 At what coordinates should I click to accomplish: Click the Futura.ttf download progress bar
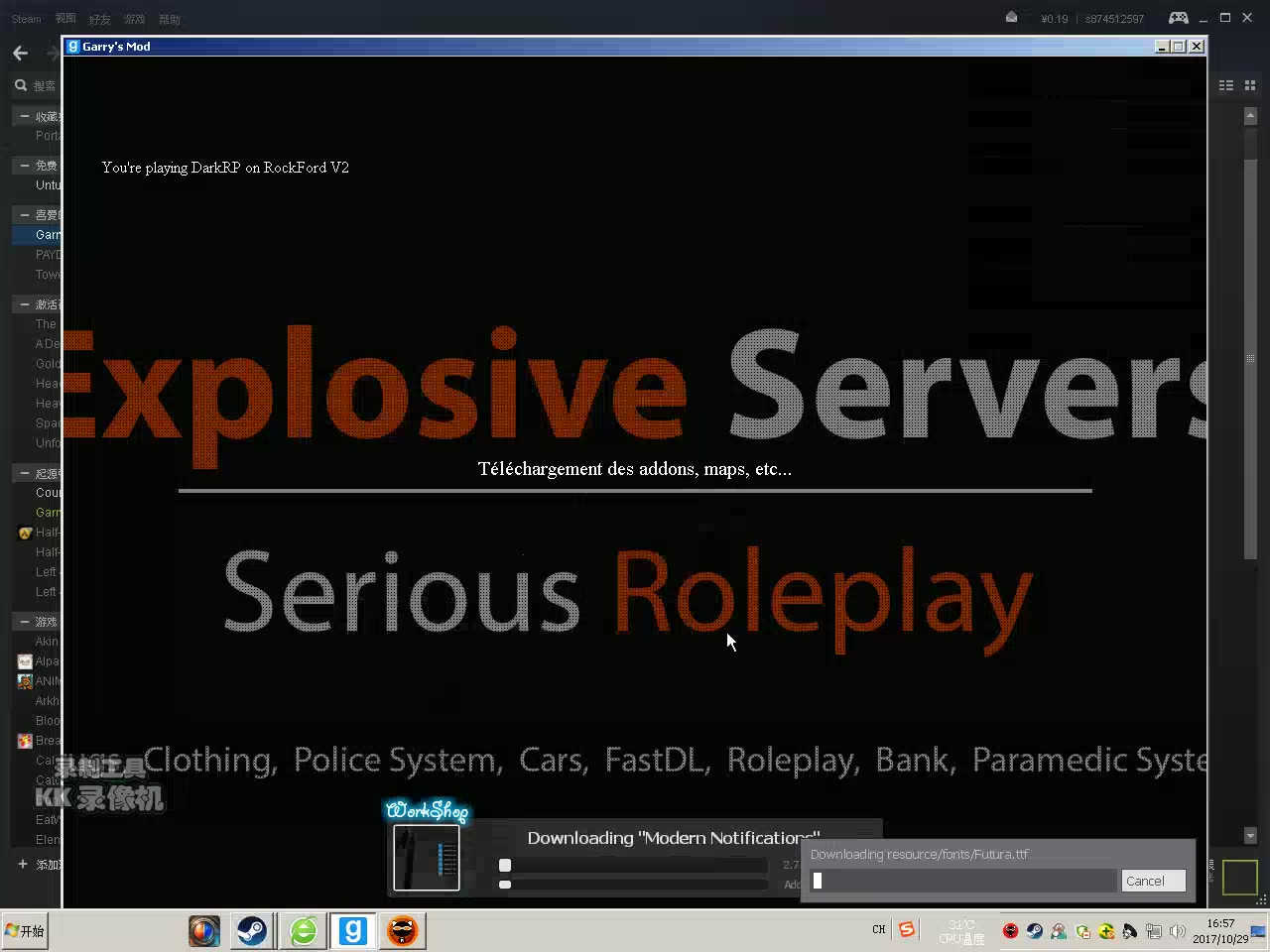(963, 881)
